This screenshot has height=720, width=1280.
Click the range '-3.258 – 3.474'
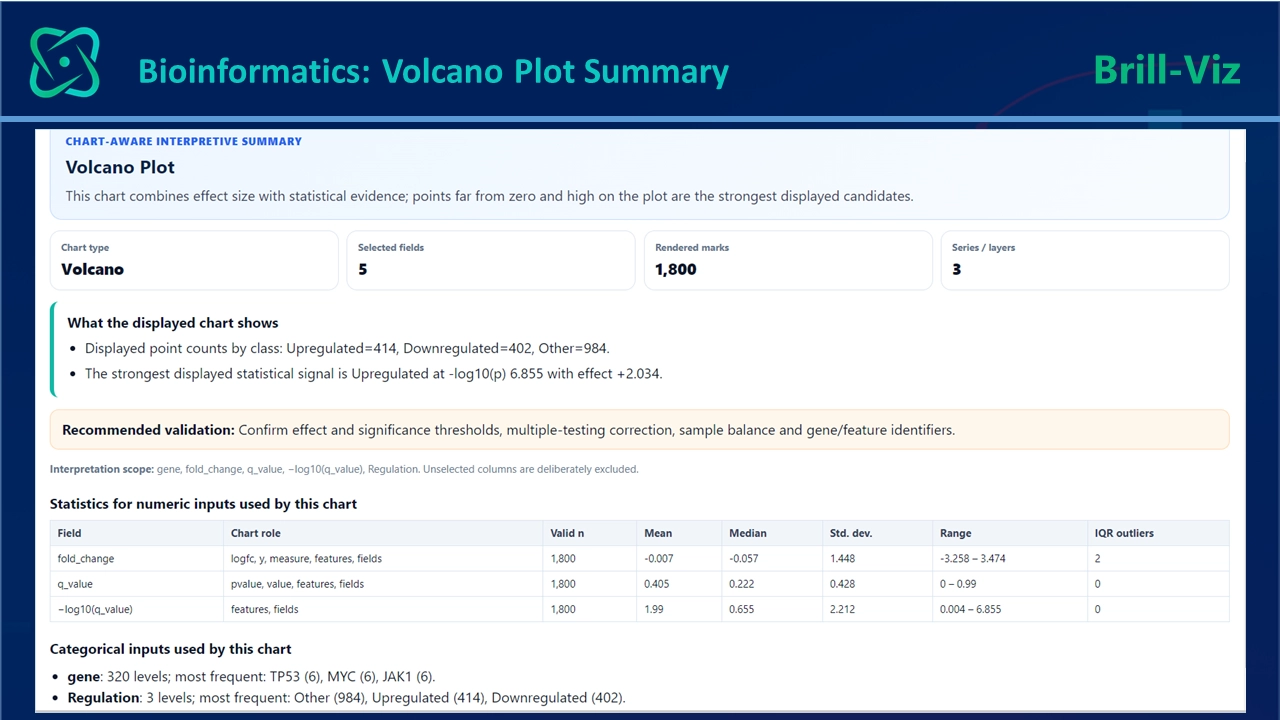click(973, 559)
